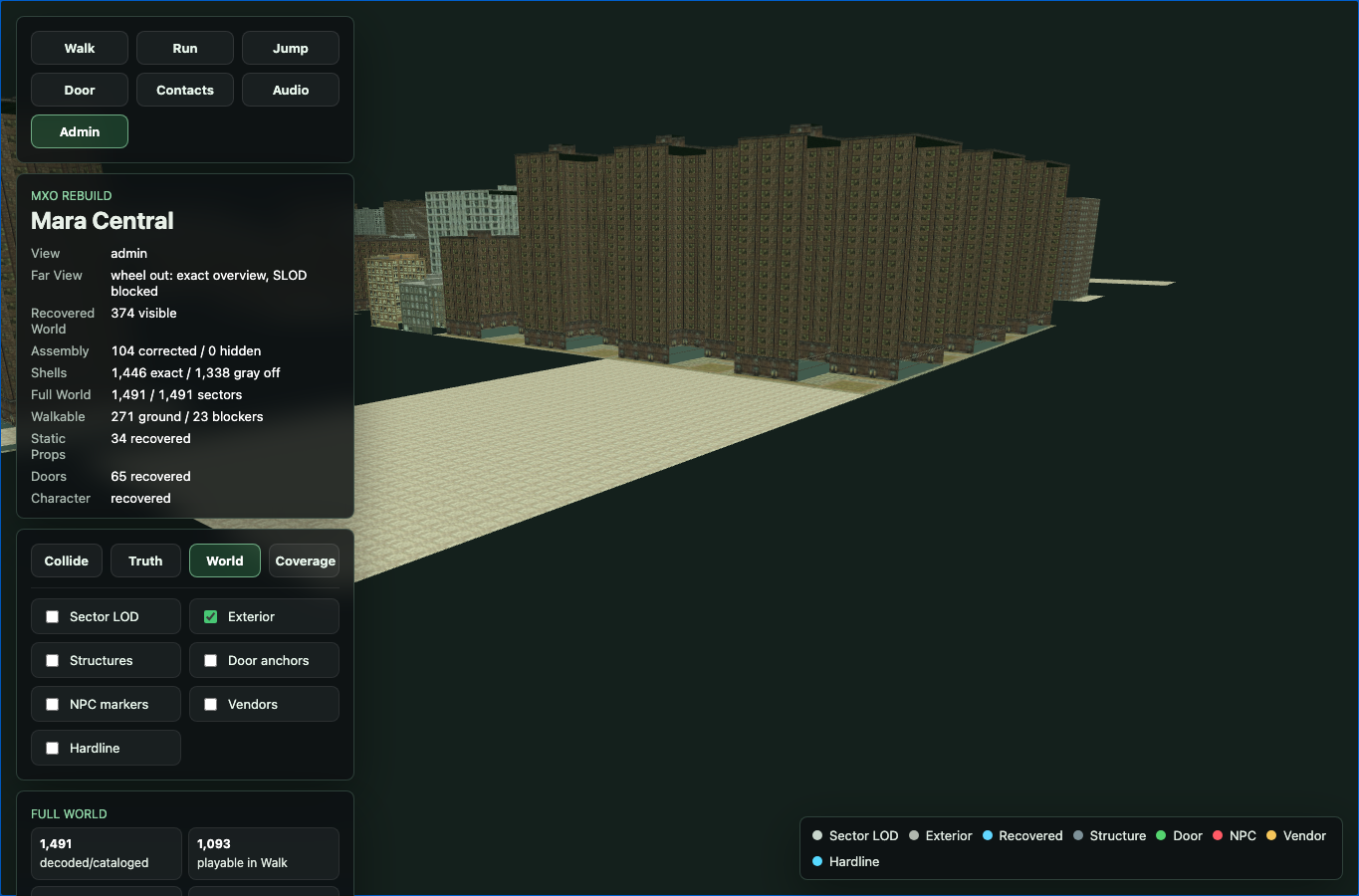Click the Vendor legend dot
Image resolution: width=1359 pixels, height=896 pixels.
(1271, 835)
